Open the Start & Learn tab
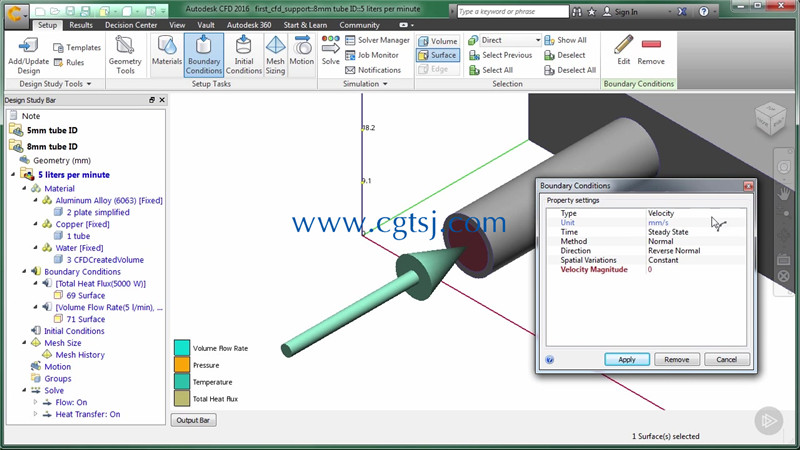The image size is (800, 450). click(305, 25)
